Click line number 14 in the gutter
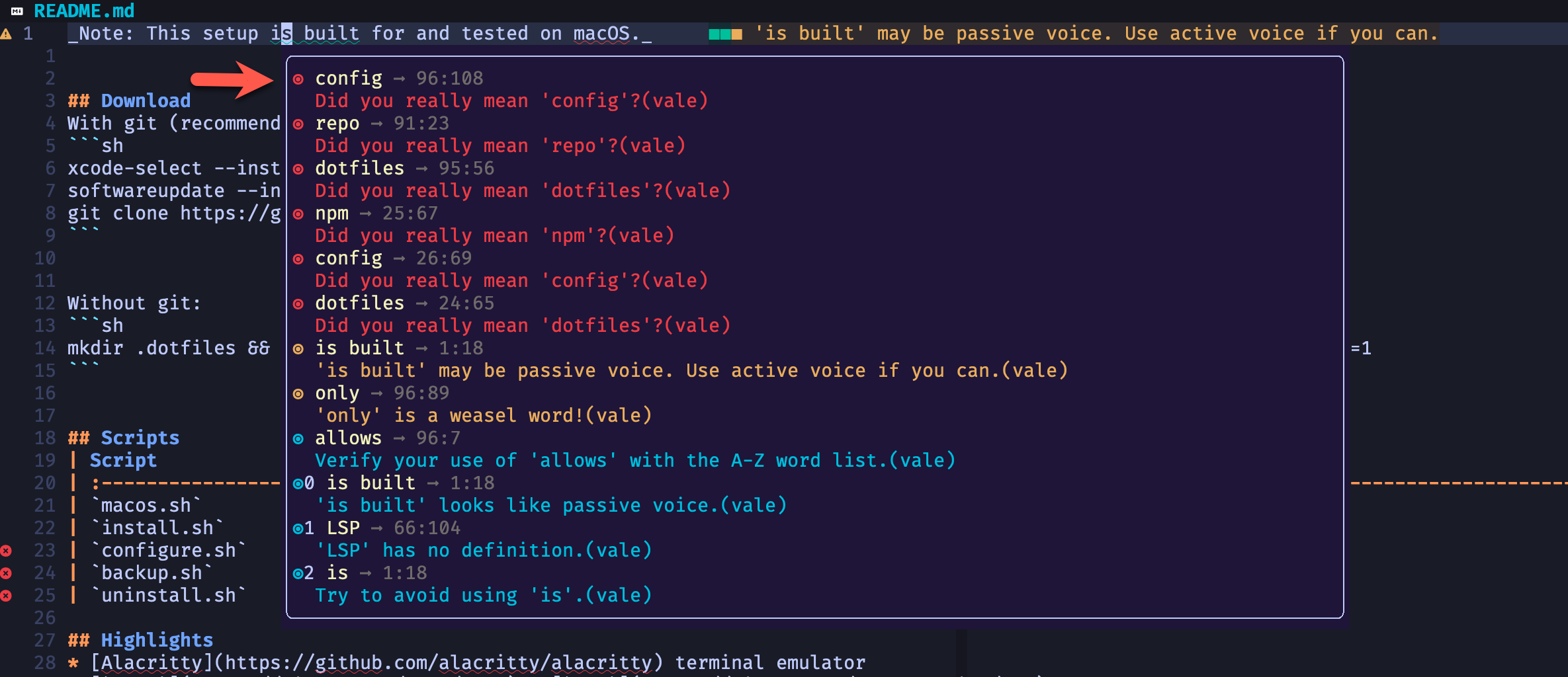This screenshot has width=1568, height=677. [44, 348]
